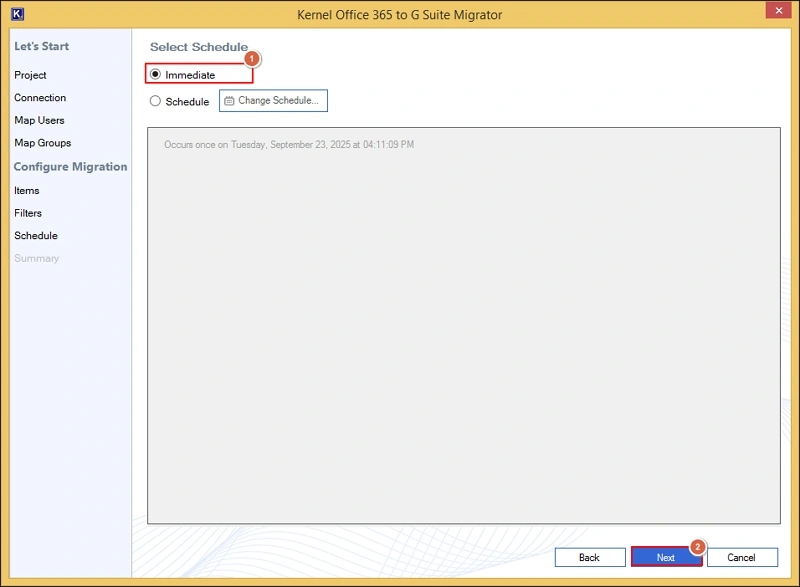Jump to the Map Users step

pos(39,121)
